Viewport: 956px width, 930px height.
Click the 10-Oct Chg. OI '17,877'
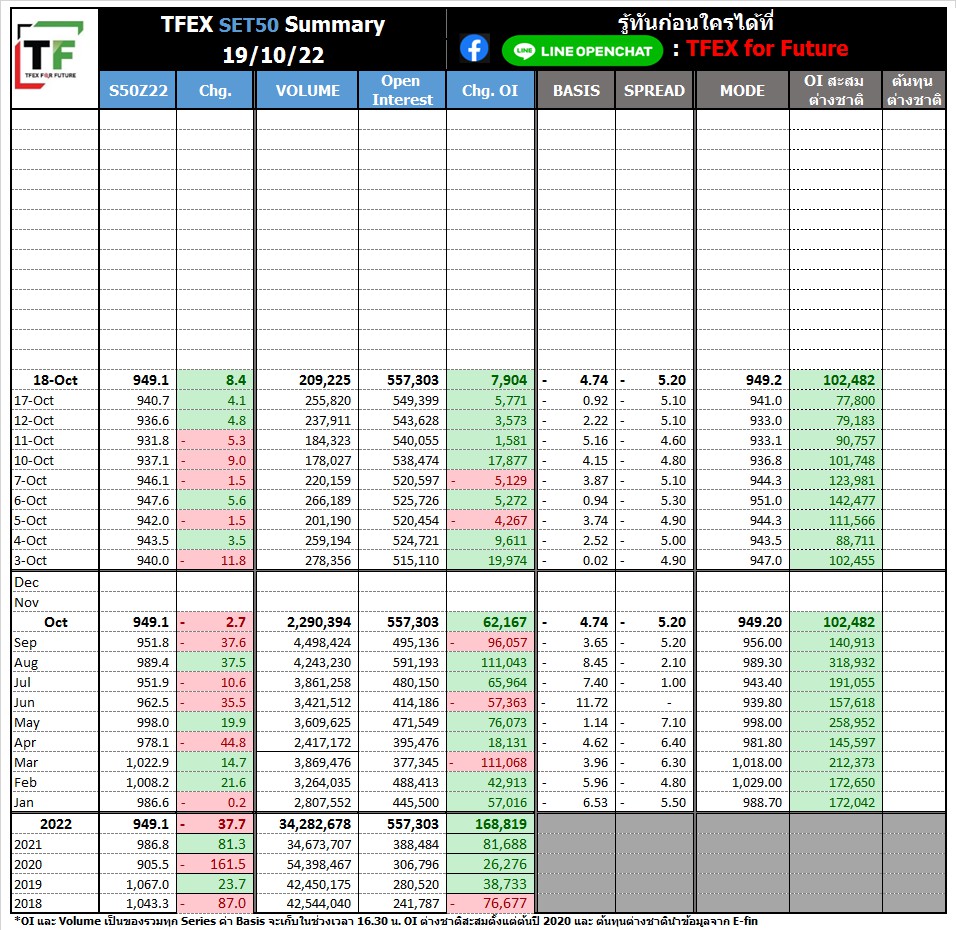click(507, 461)
